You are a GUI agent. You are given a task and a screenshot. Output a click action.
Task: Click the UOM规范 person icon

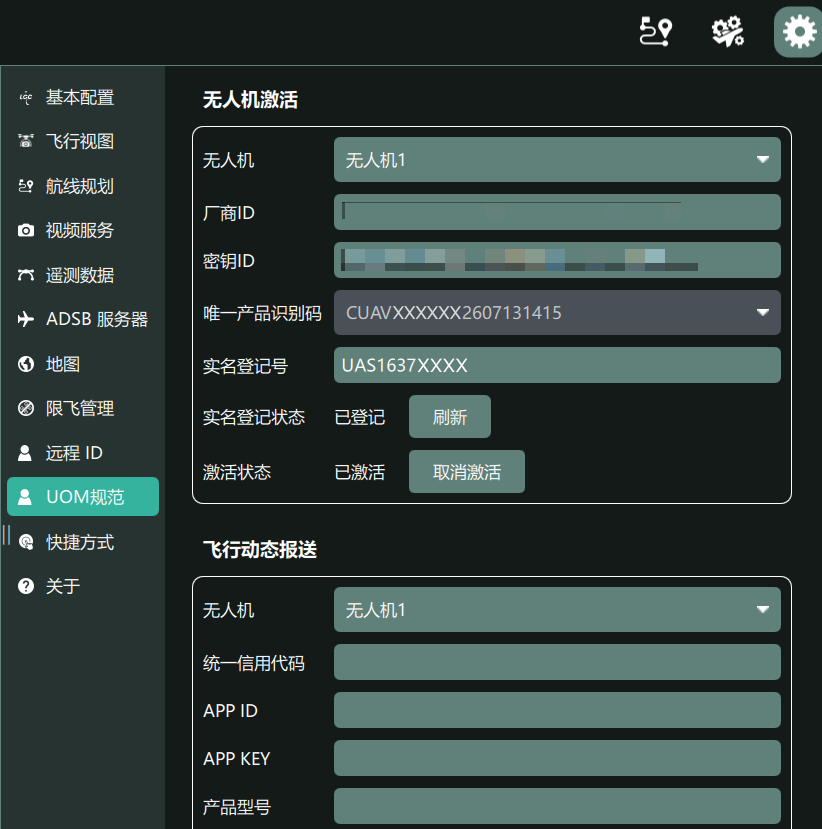point(25,497)
